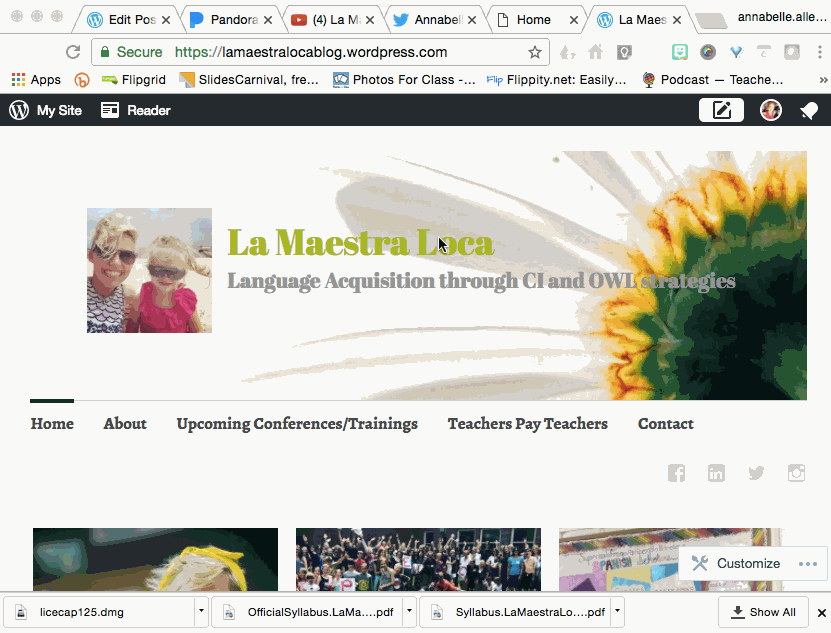Switch to the Pandora browser tab
The width and height of the screenshot is (831, 633).
pyautogui.click(x=232, y=18)
